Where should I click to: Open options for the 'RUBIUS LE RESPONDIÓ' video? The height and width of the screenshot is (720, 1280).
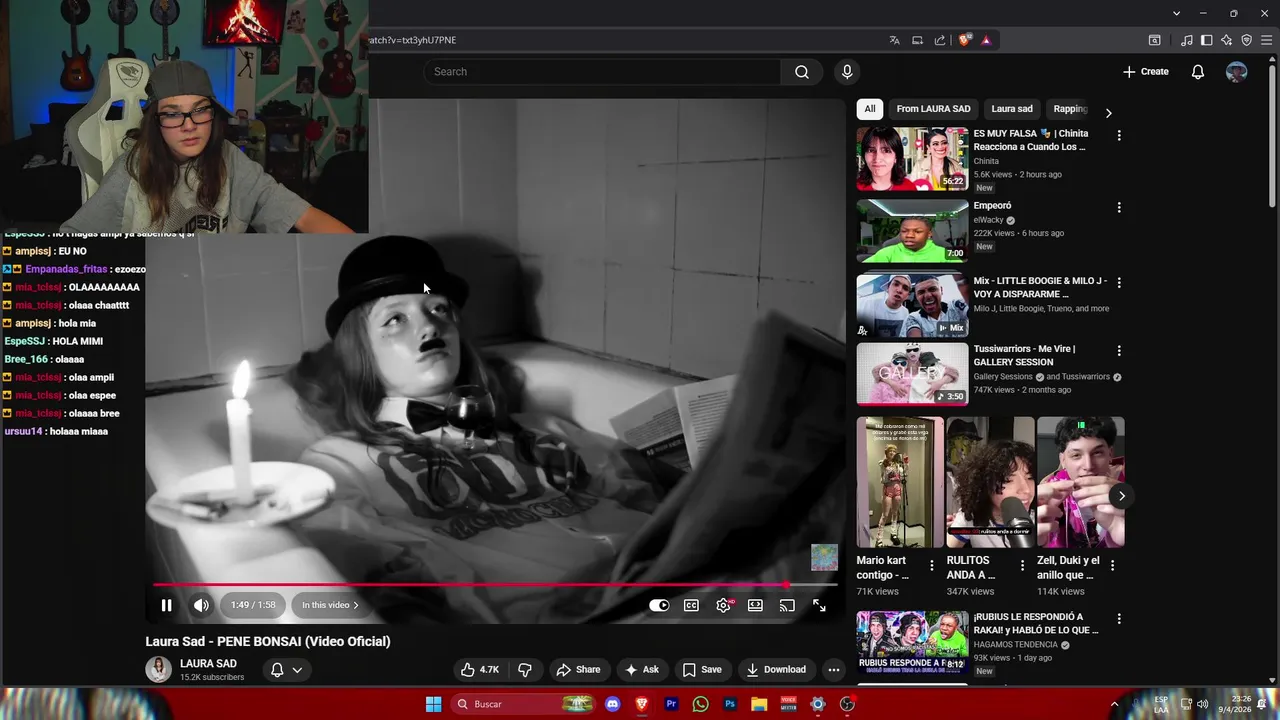(1119, 619)
